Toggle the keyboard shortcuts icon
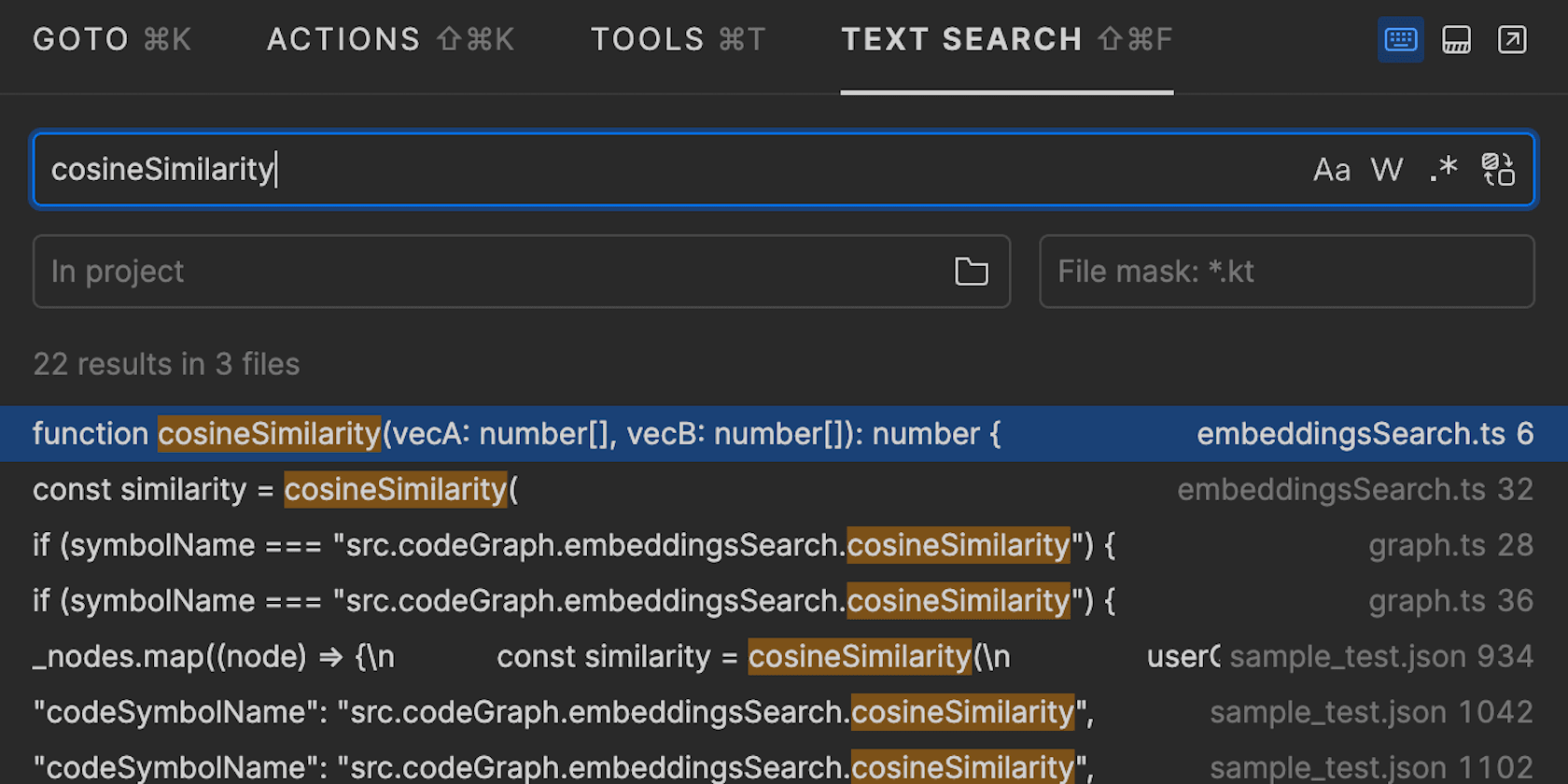1568x784 pixels. pyautogui.click(x=1400, y=39)
